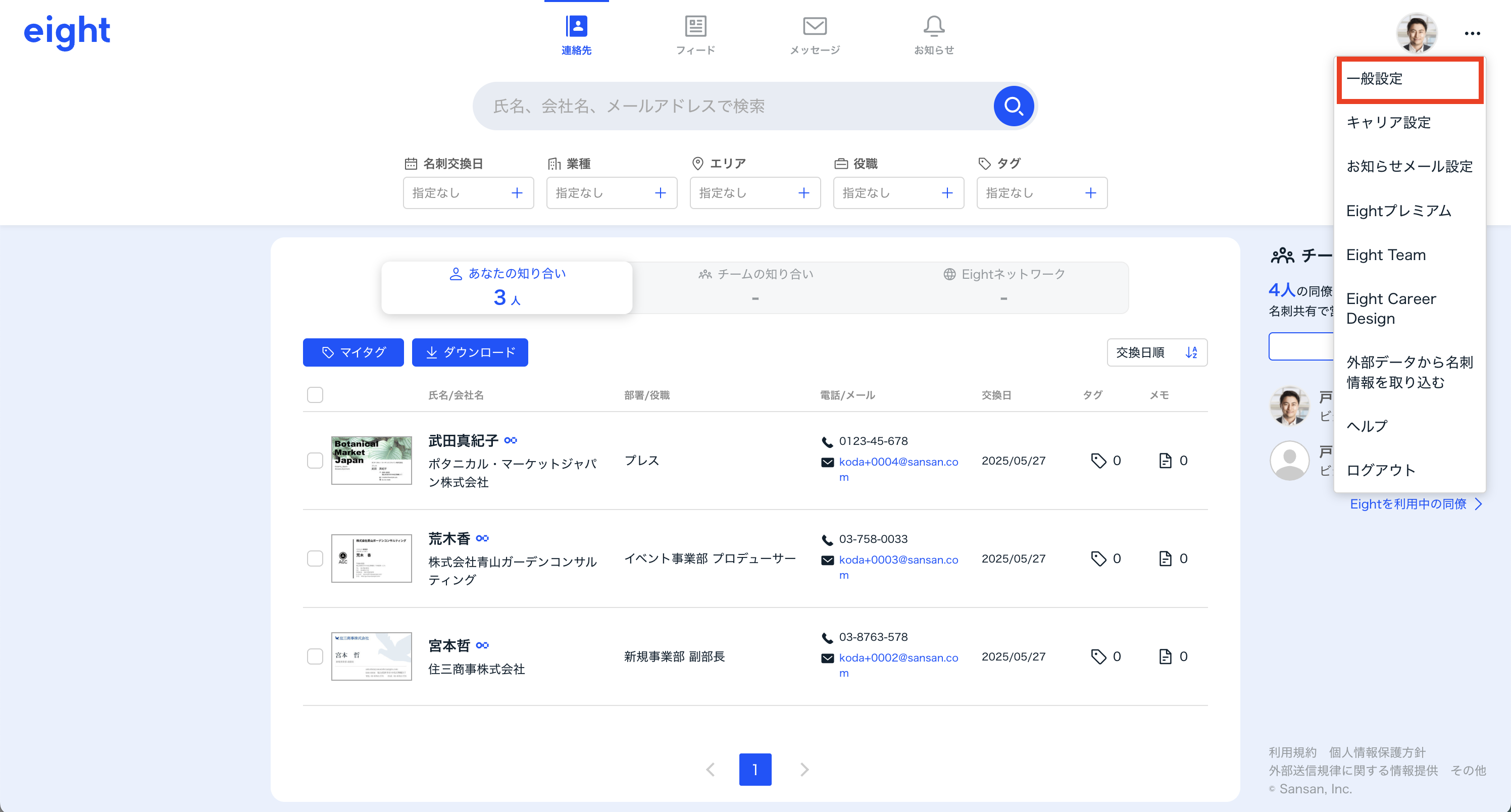Click the three-dot menu icon near the avatar
The image size is (1511, 812).
click(1472, 33)
